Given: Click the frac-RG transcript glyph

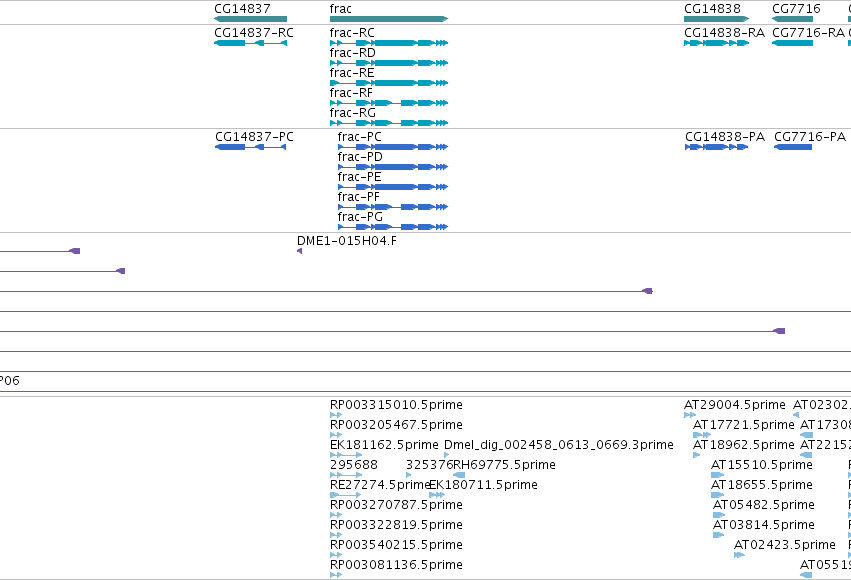Looking at the screenshot, I should coord(389,123).
